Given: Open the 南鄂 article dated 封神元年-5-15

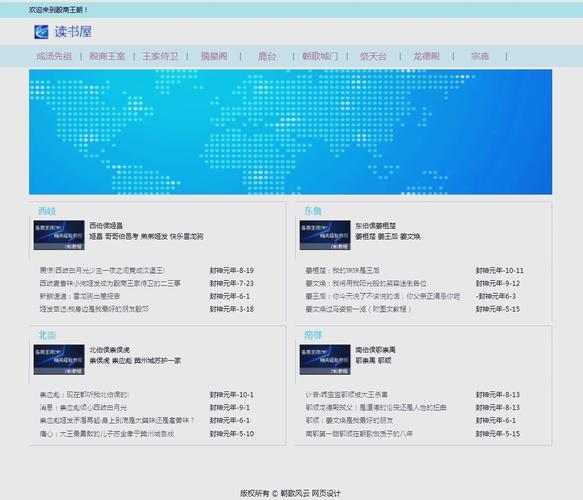Looking at the screenshot, I should coord(359,433).
